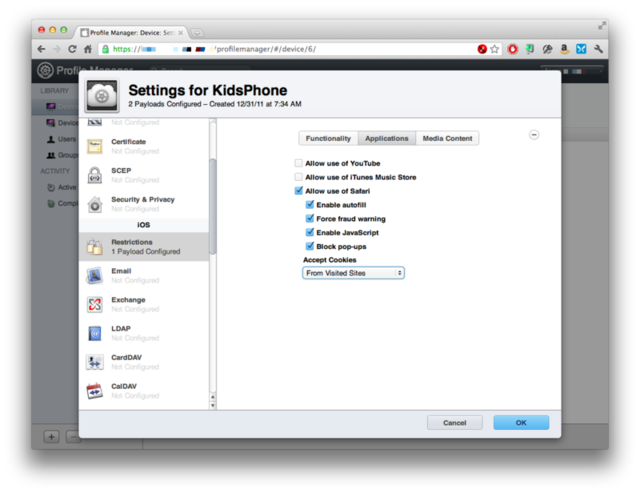Click the payload list scroll down arrow
The image size is (640, 493).
[x=213, y=405]
